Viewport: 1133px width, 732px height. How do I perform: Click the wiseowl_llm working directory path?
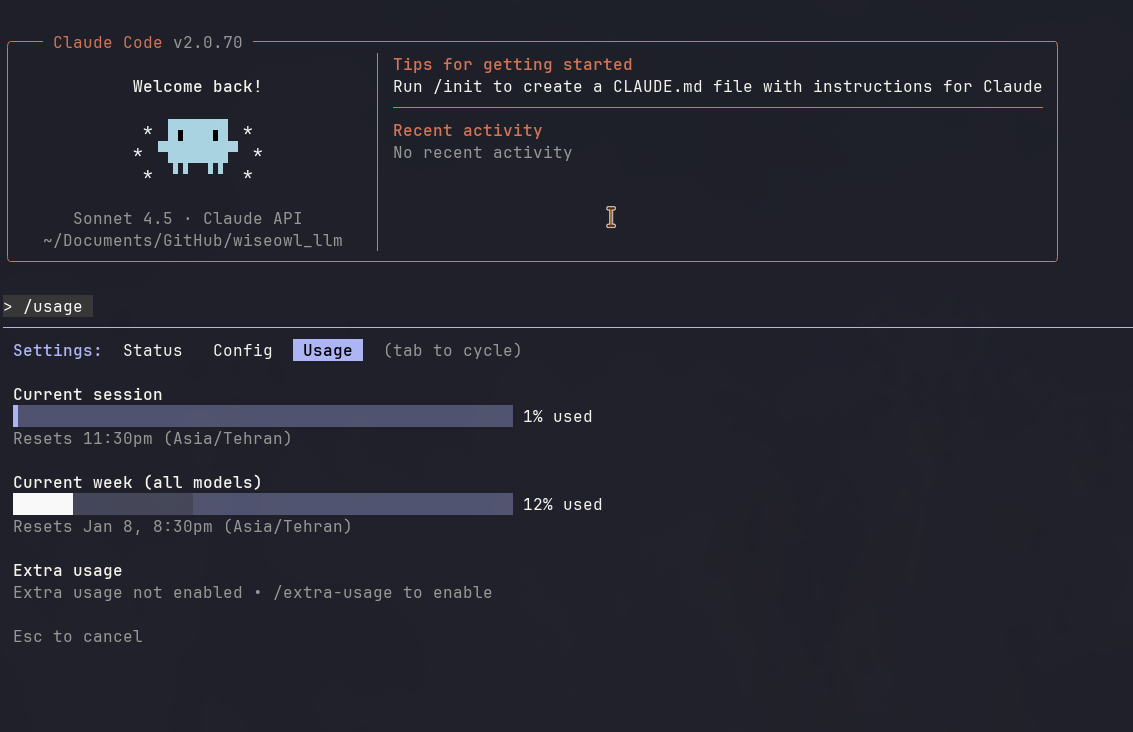192,240
